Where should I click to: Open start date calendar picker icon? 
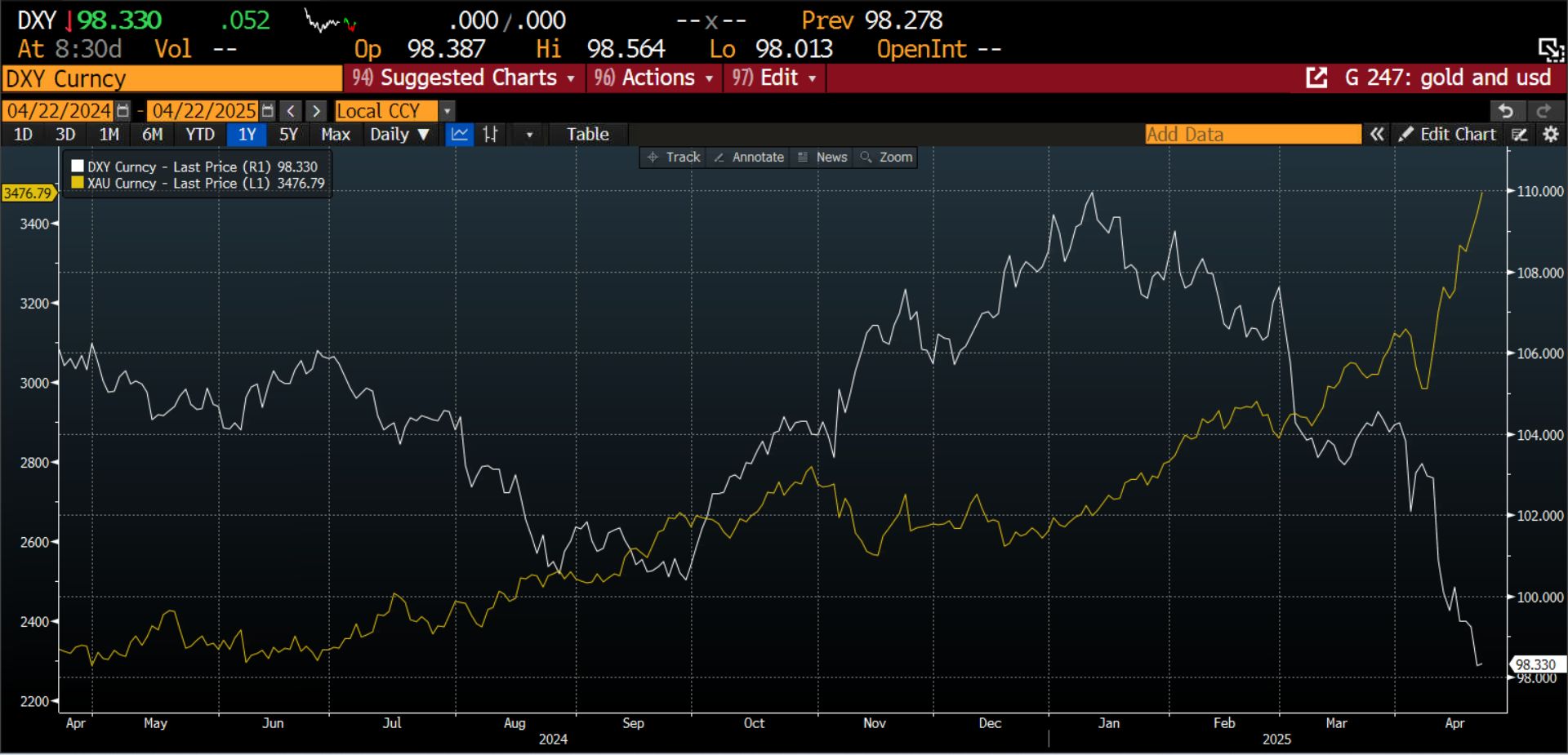coord(122,111)
